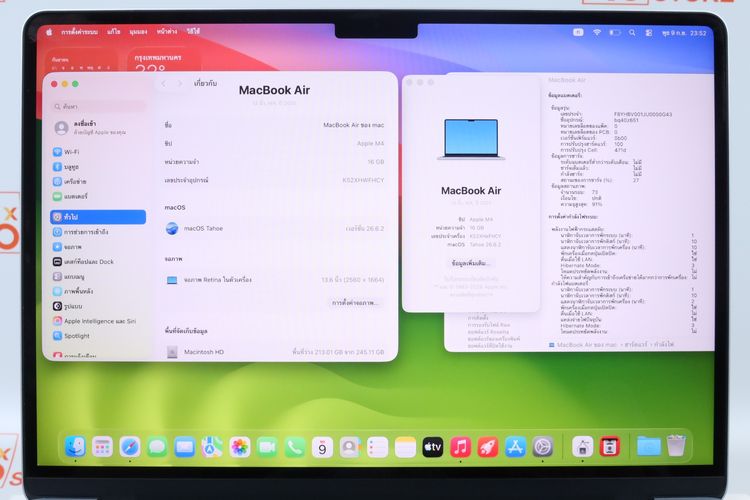The width and height of the screenshot is (750, 500).
Task: Select Wallpaper (ภาพพื้นหลัง) in sidebar
Action: click(98, 291)
